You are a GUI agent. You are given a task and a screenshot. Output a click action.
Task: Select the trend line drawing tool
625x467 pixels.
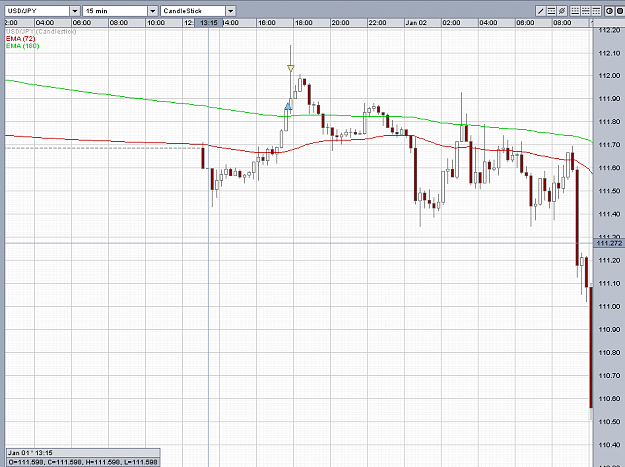540,11
